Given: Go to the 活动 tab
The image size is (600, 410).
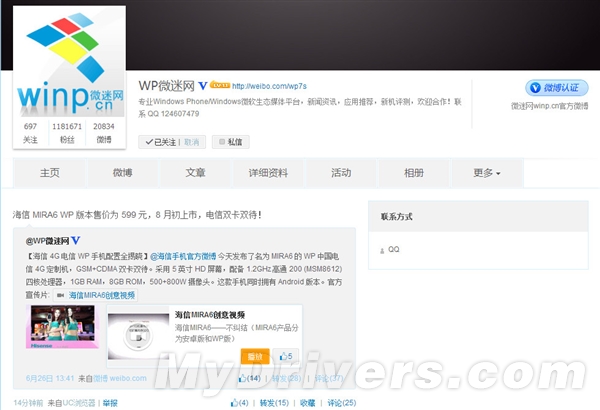Looking at the screenshot, I should point(341,173).
